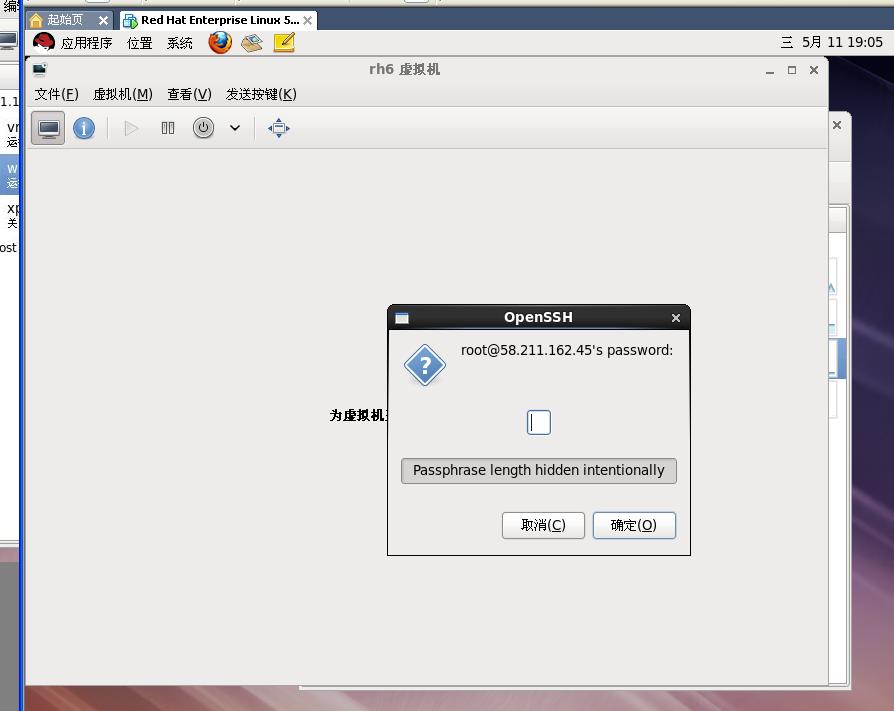
Task: Close the OpenSSH dialog
Action: 676,318
